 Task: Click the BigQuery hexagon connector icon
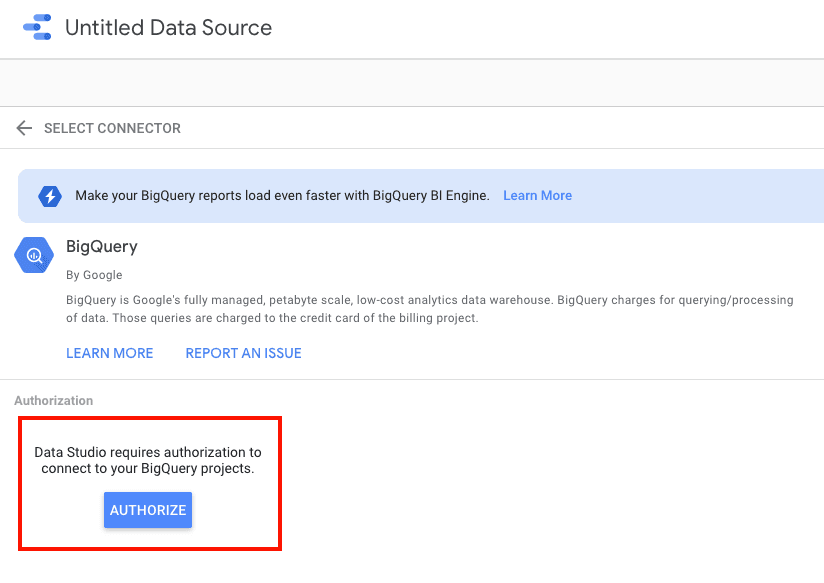[x=34, y=256]
